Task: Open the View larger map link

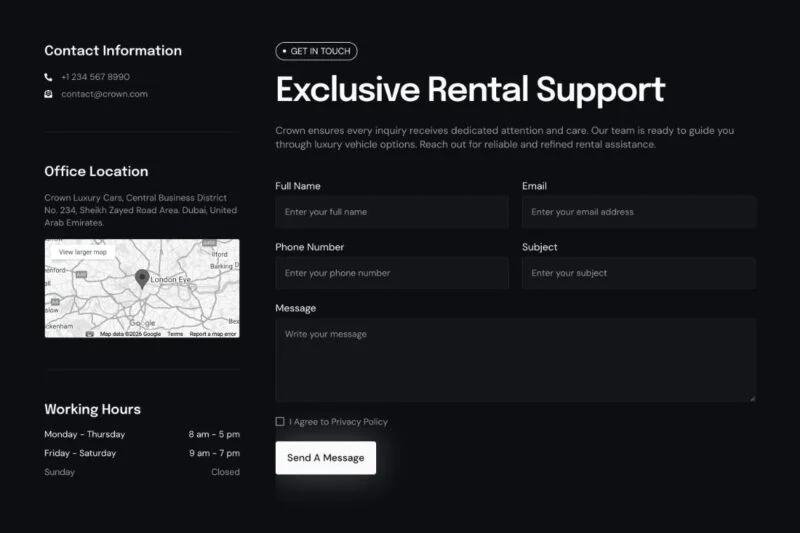Action: [x=83, y=252]
